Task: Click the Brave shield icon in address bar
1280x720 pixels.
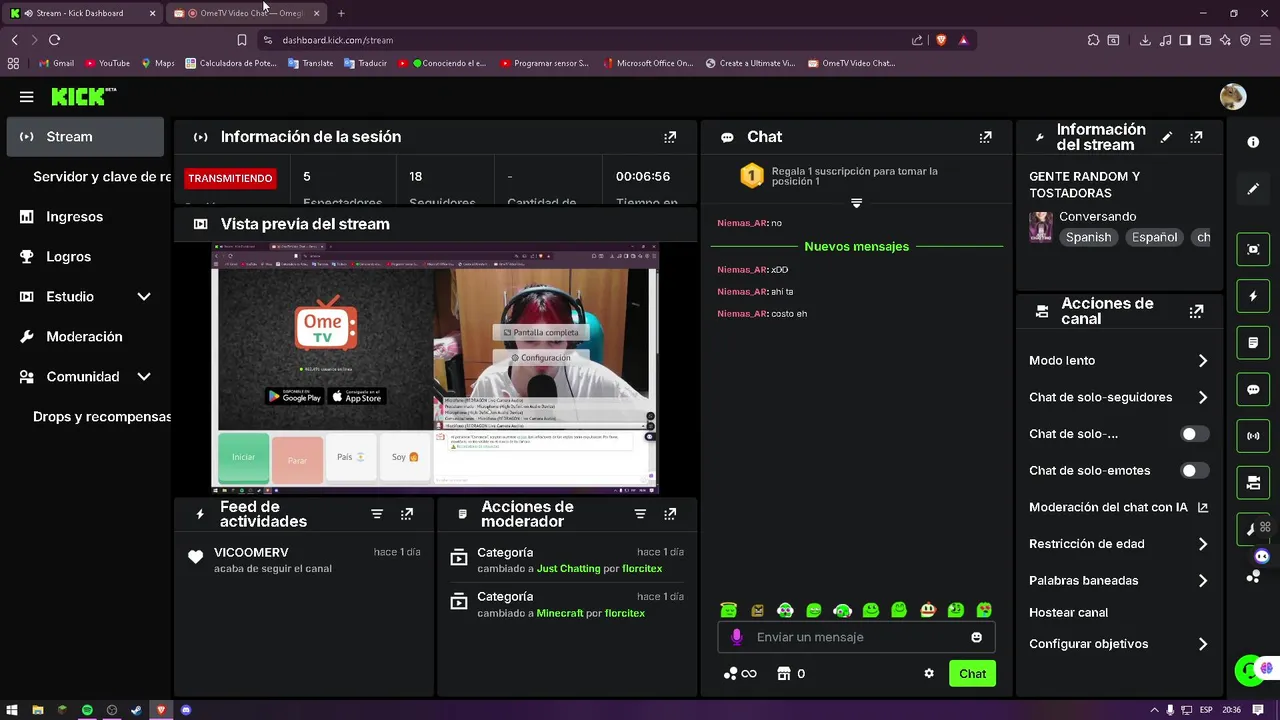Action: point(941,40)
